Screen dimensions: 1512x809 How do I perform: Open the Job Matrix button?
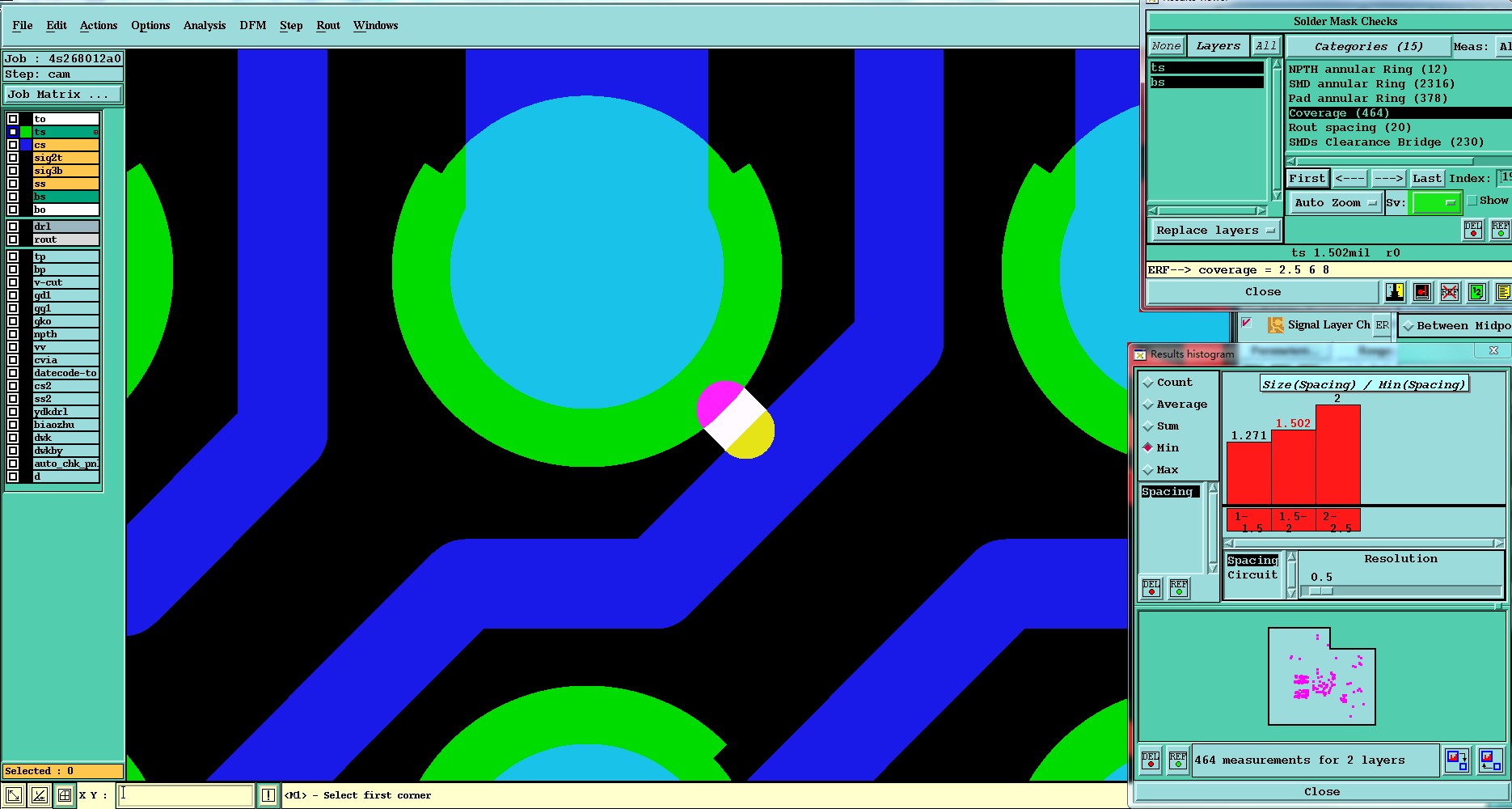62,95
